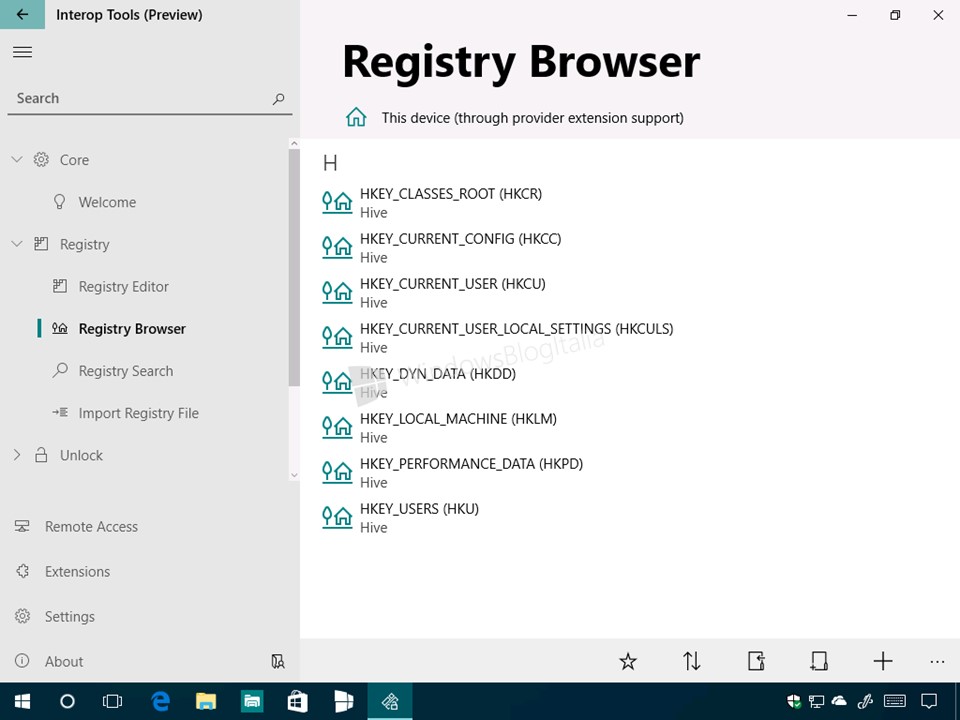960x720 pixels.
Task: Select Registry Browser in sidebar
Action: (x=132, y=329)
